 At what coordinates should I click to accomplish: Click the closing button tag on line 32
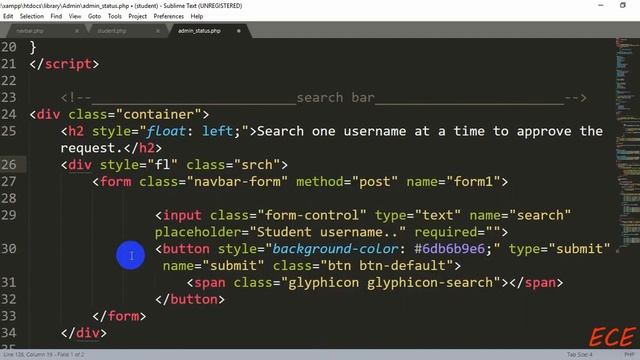[x=190, y=300]
